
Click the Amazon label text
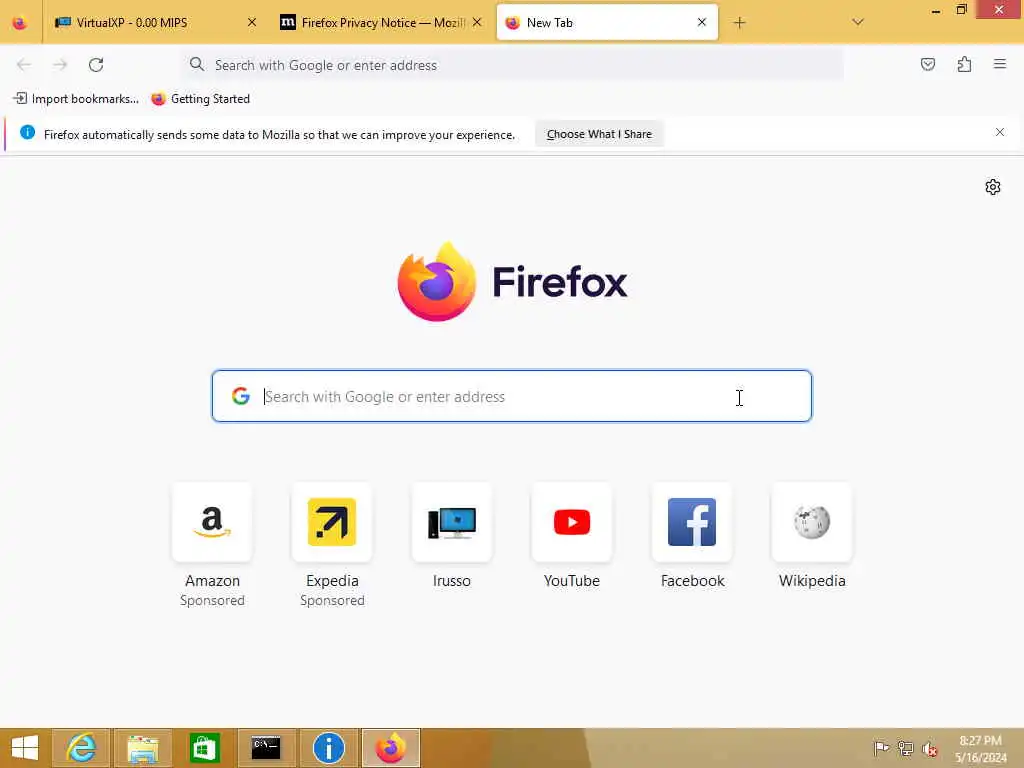pyautogui.click(x=212, y=581)
